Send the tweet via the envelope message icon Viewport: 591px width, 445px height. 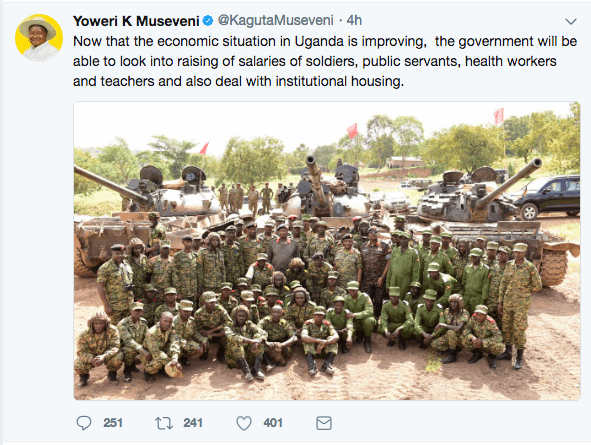tap(324, 423)
